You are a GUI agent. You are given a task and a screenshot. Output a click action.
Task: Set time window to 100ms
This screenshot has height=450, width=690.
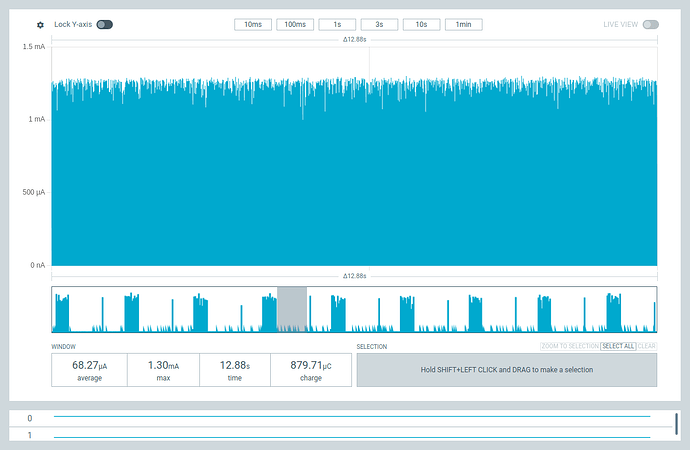pyautogui.click(x=295, y=24)
